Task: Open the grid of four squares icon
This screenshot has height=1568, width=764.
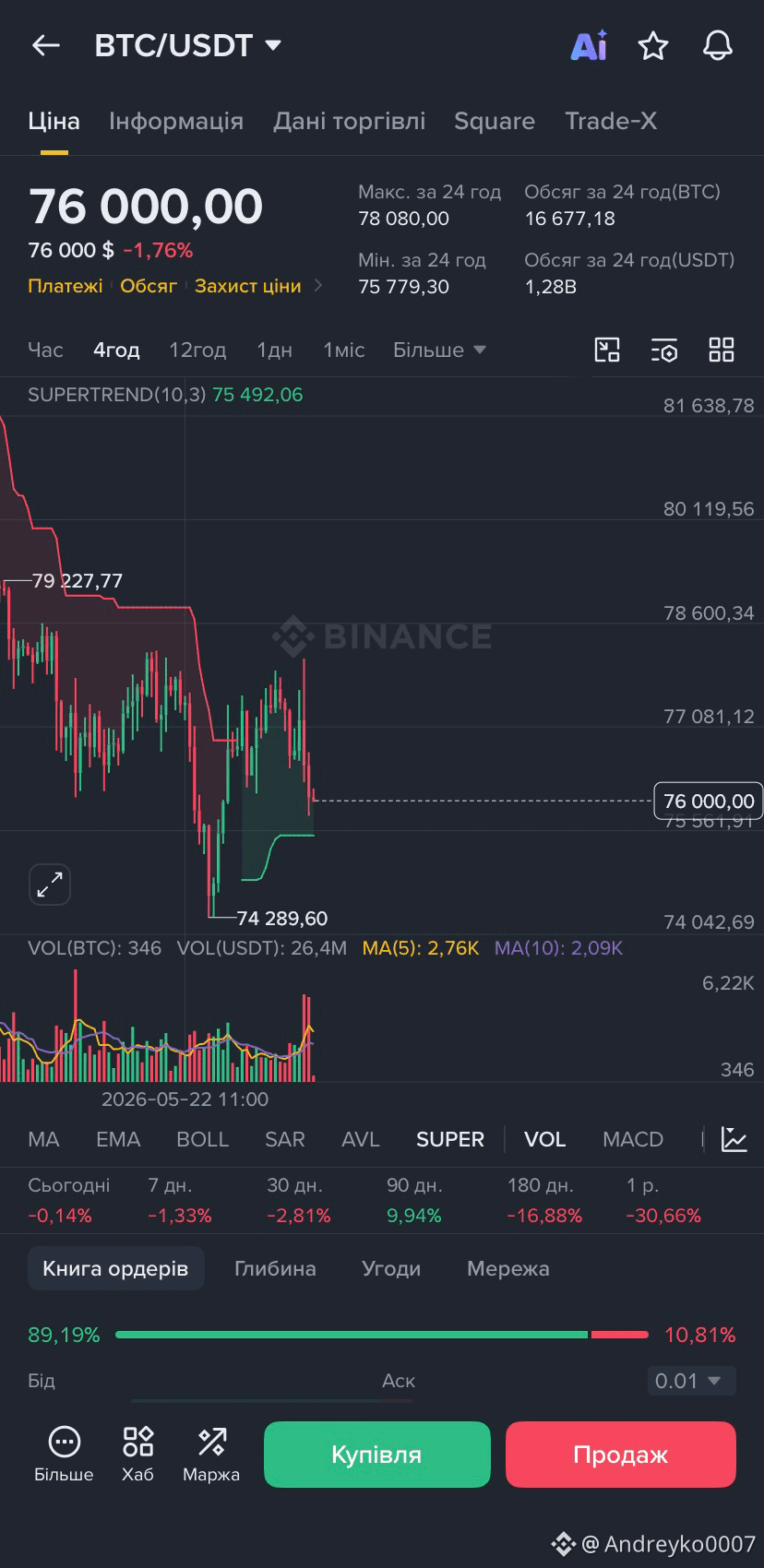Action: (722, 350)
